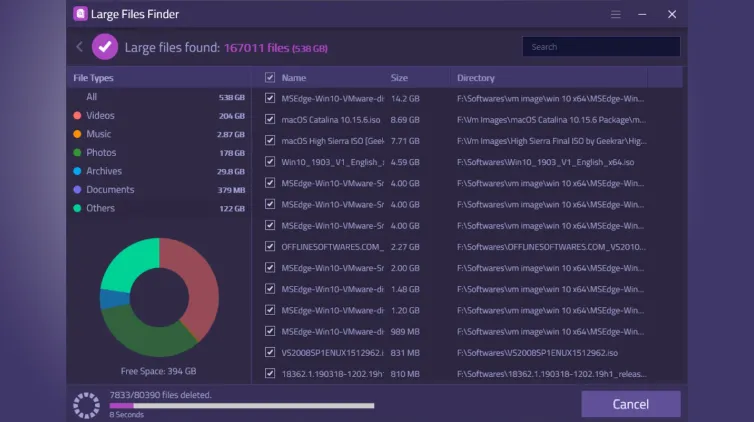Click the 8 Seconds remaining label

click(x=126, y=414)
